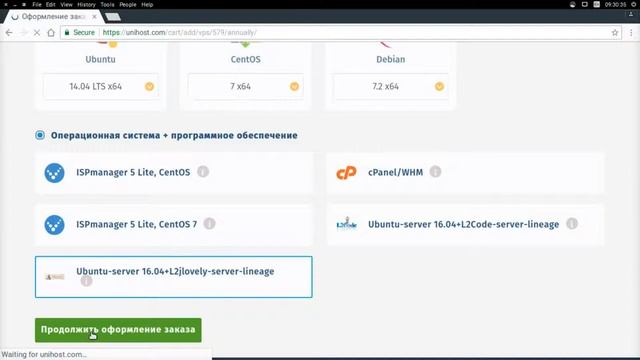Click the orange arrow in Debian version box
Screen dimensions: 640x360
click(x=439, y=87)
